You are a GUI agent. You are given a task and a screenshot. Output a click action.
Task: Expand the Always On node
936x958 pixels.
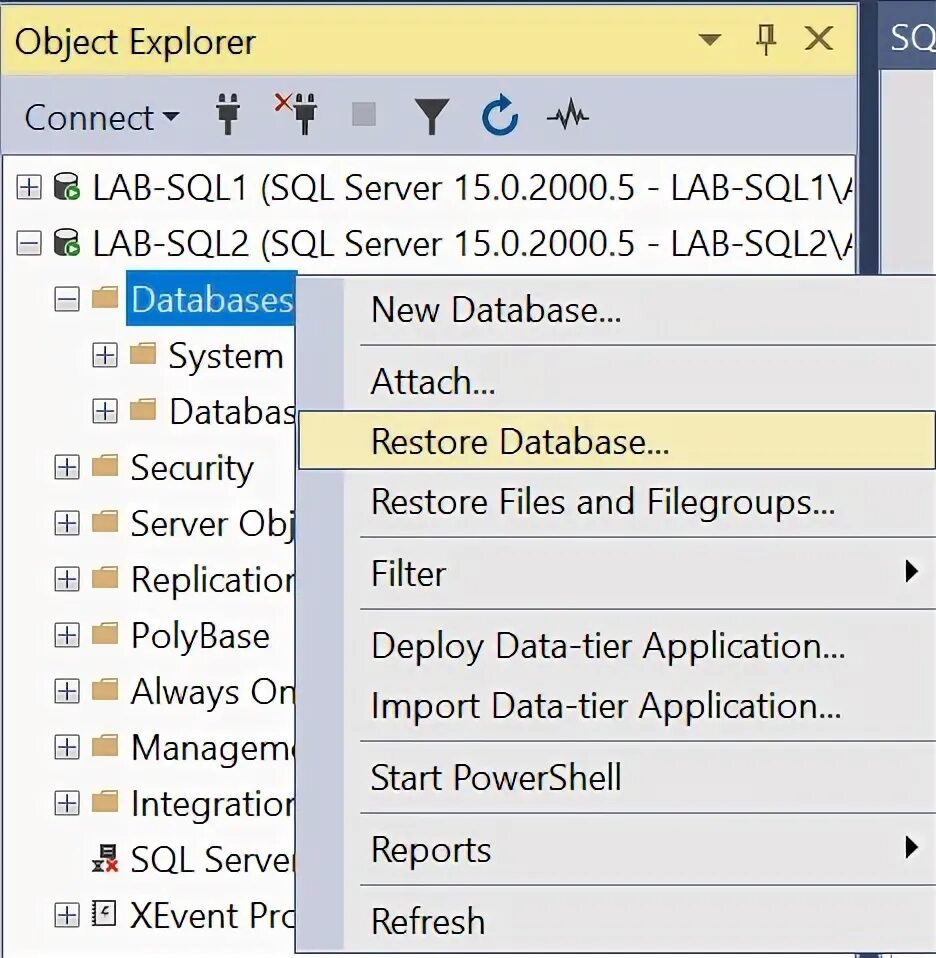[x=67, y=692]
